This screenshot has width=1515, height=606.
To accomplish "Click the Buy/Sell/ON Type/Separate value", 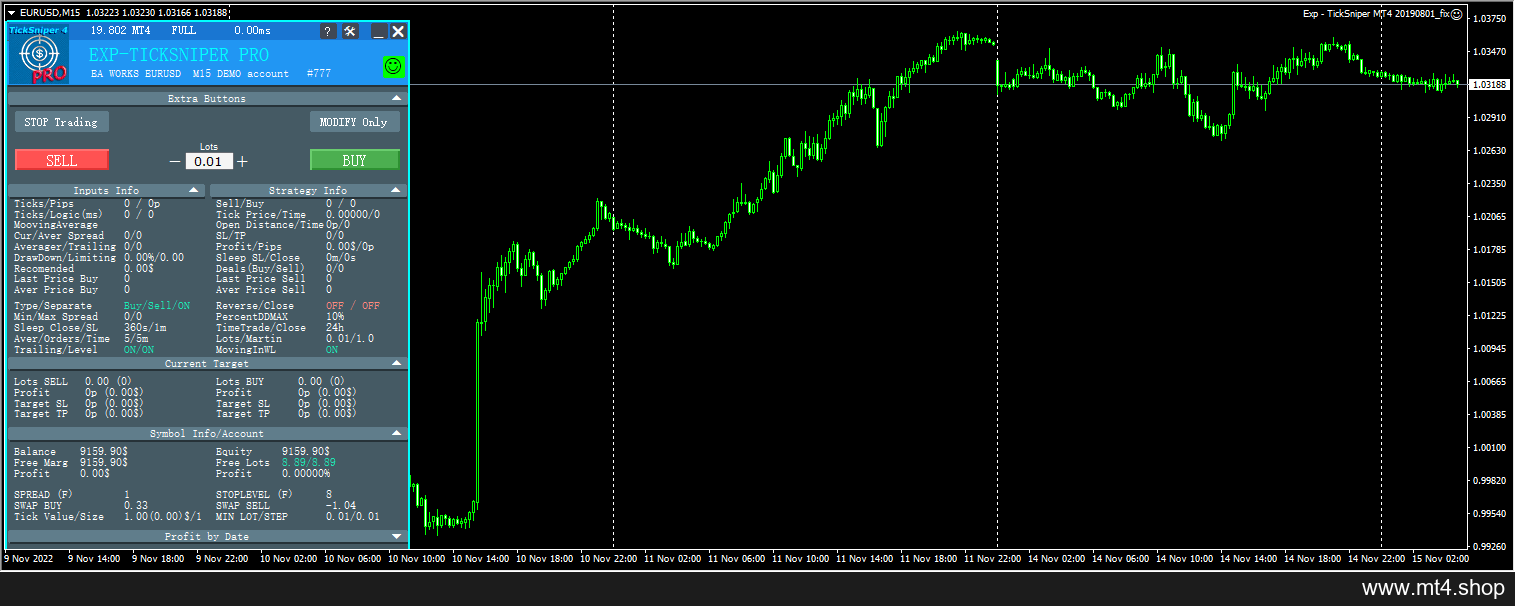I will click(x=157, y=306).
